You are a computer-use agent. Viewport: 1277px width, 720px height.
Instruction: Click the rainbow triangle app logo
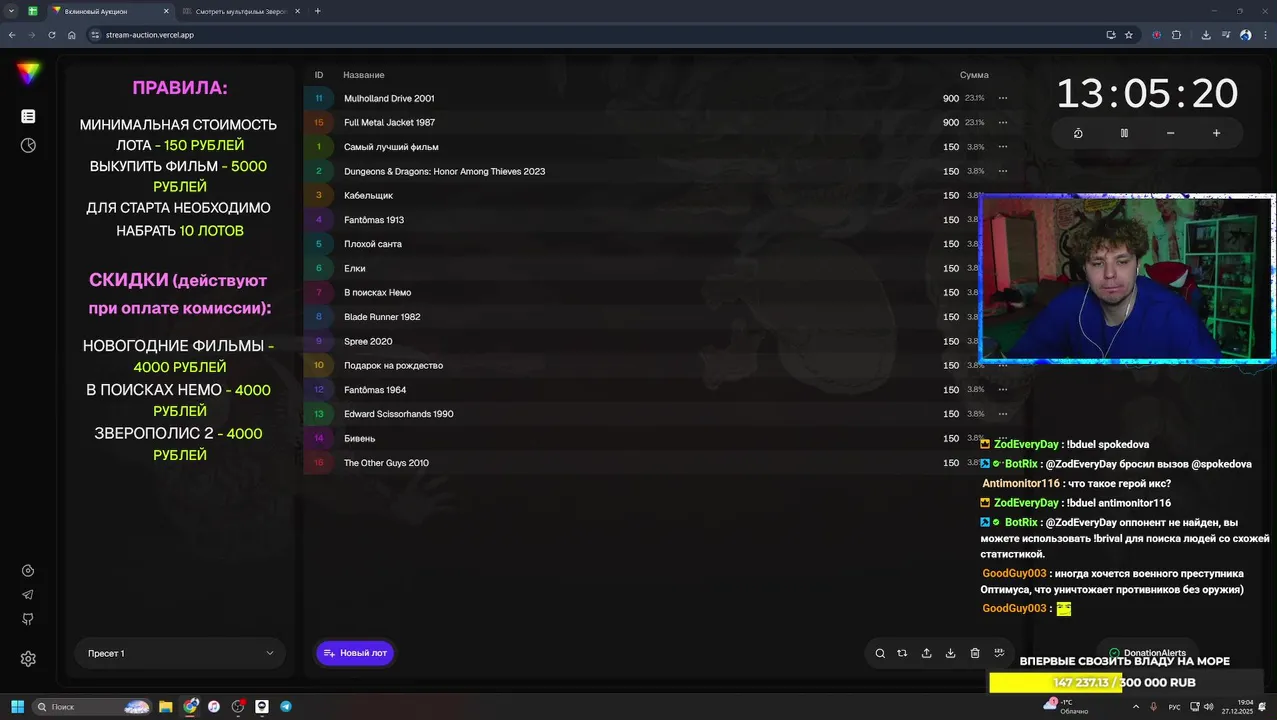coord(28,73)
